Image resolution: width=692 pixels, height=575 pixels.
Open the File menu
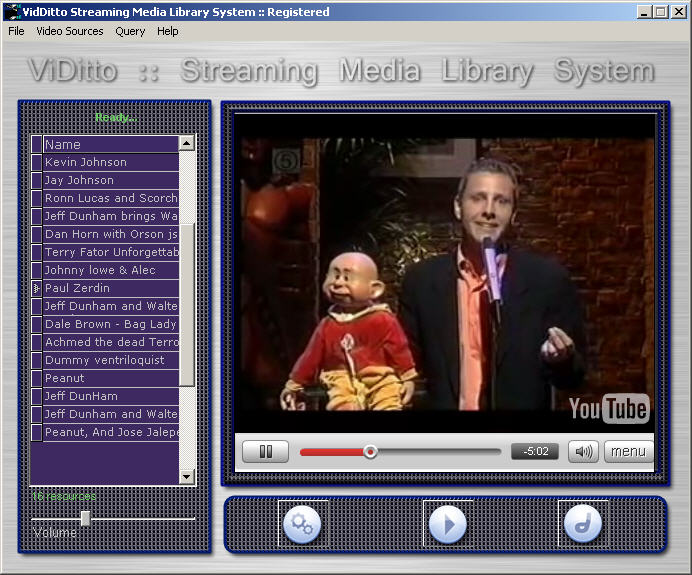tap(16, 31)
